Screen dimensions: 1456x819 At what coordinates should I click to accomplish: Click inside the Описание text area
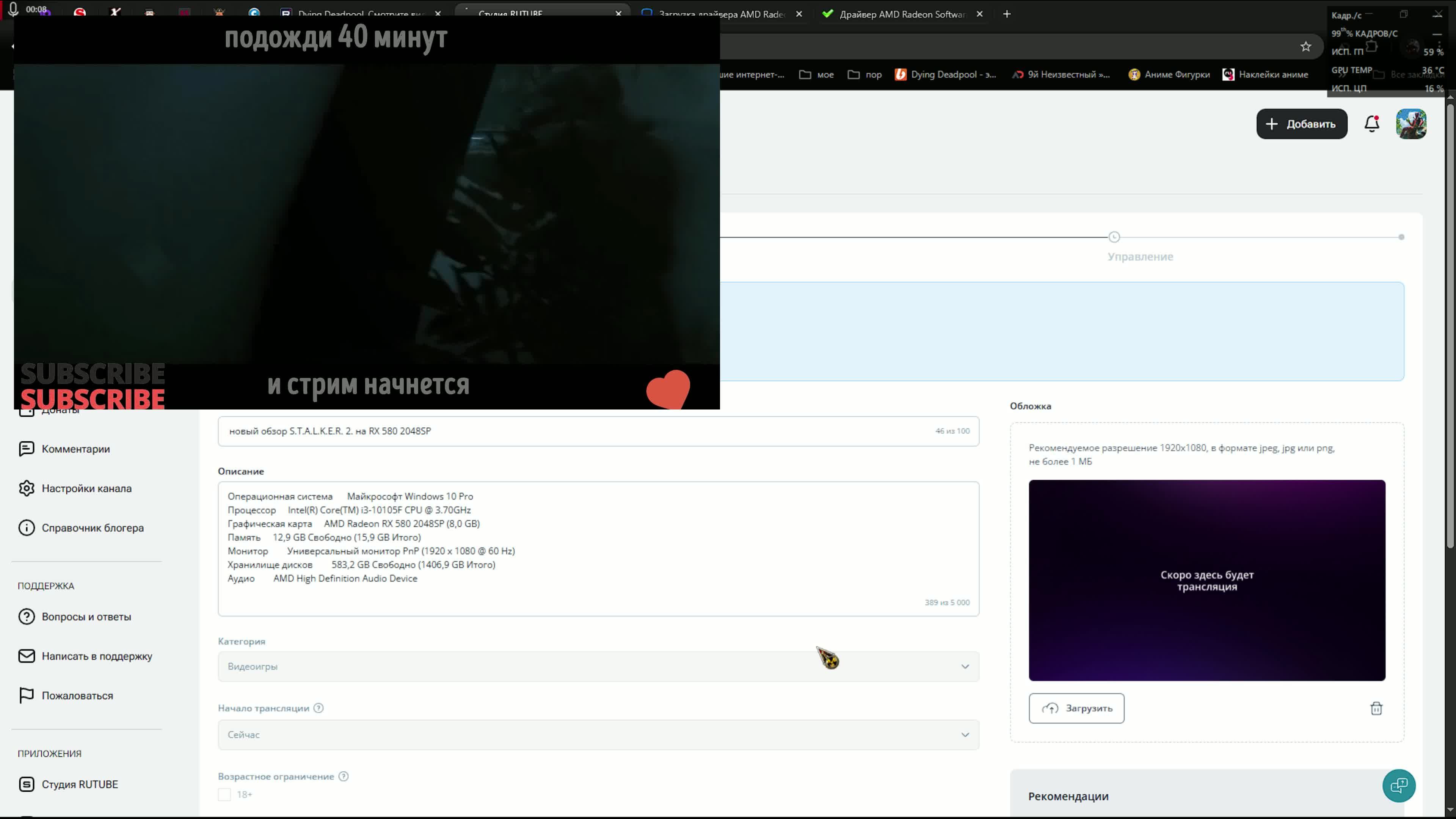[x=599, y=549]
